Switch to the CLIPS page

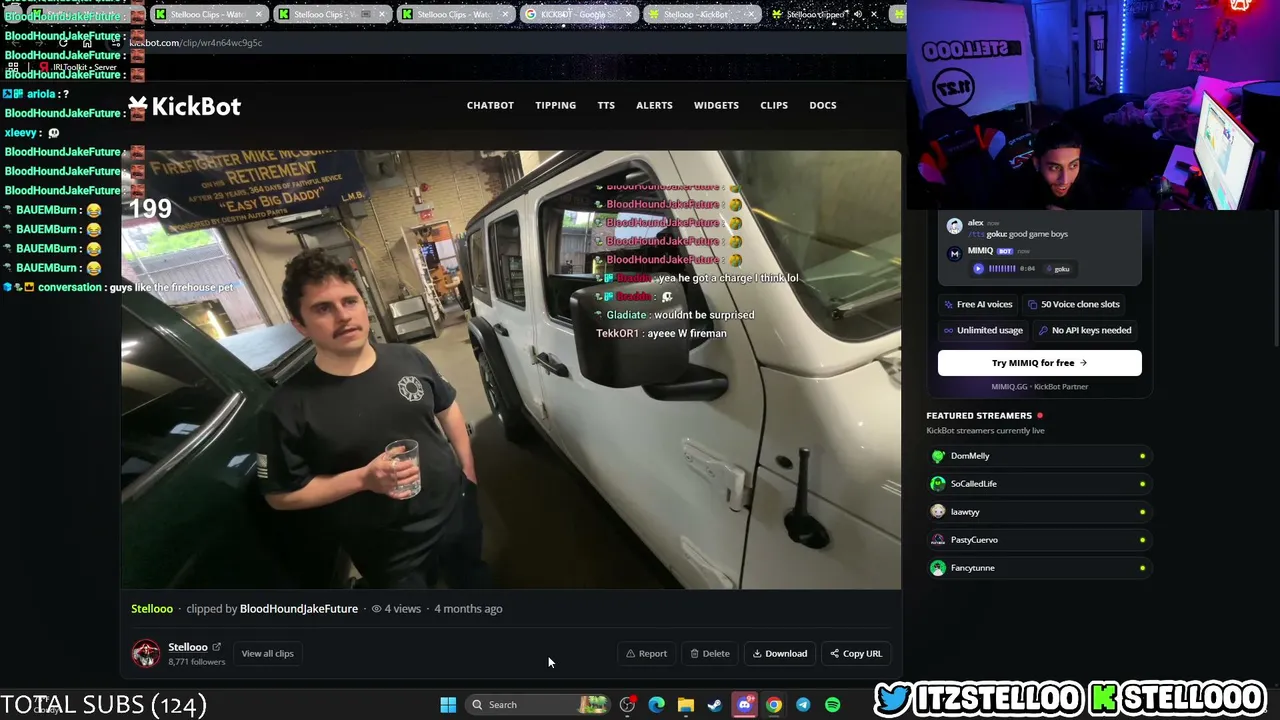[x=774, y=105]
